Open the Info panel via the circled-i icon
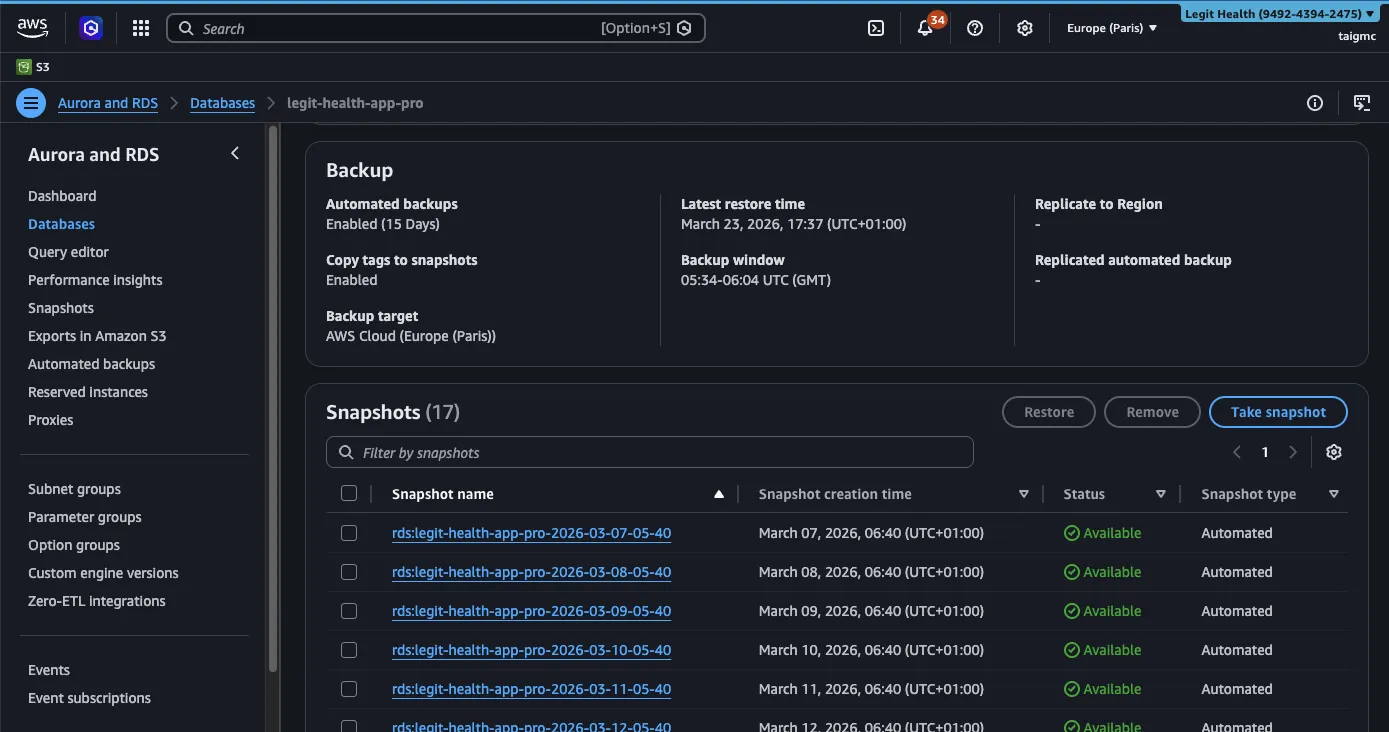The width and height of the screenshot is (1389, 732). (x=1315, y=103)
